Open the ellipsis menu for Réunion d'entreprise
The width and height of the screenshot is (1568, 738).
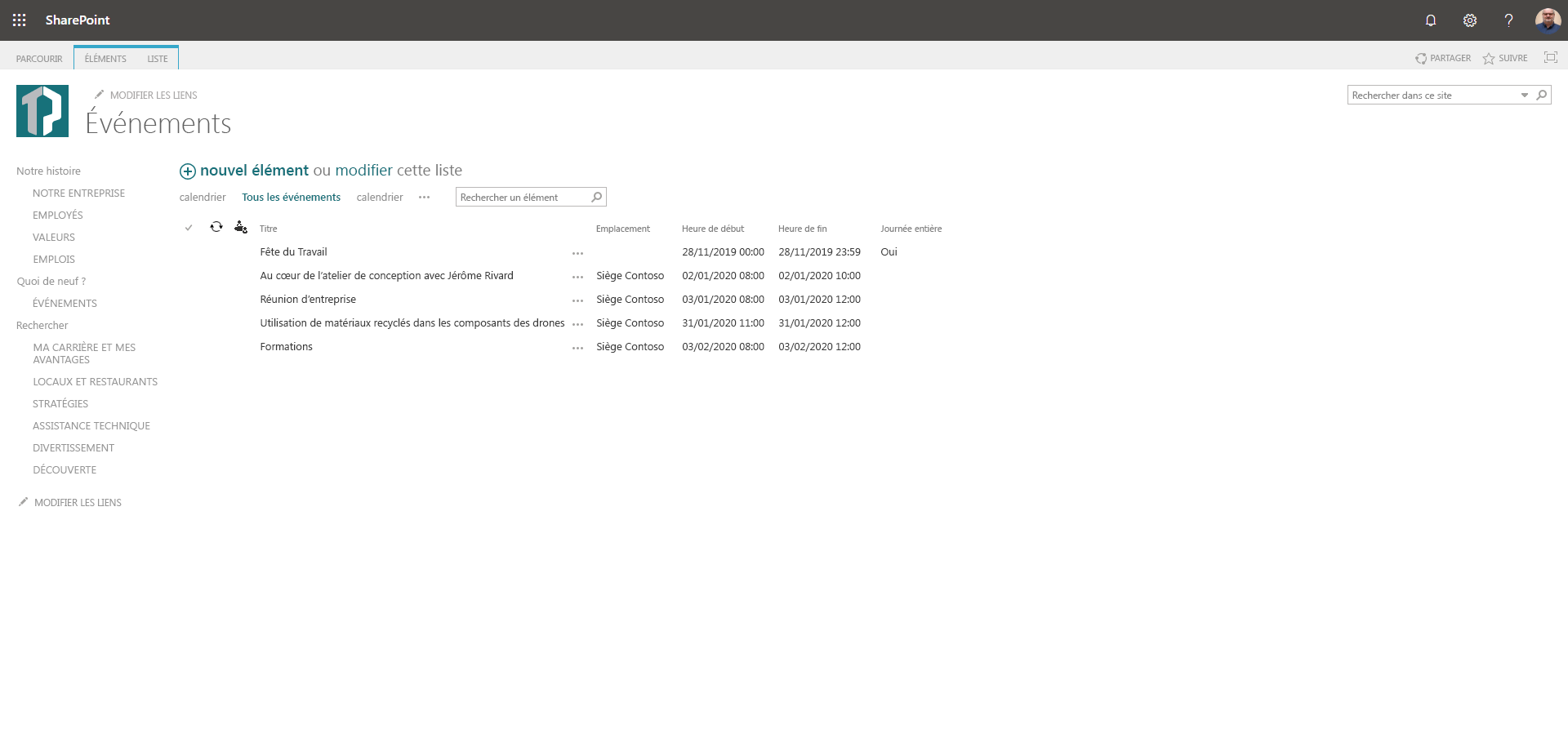pyautogui.click(x=578, y=300)
